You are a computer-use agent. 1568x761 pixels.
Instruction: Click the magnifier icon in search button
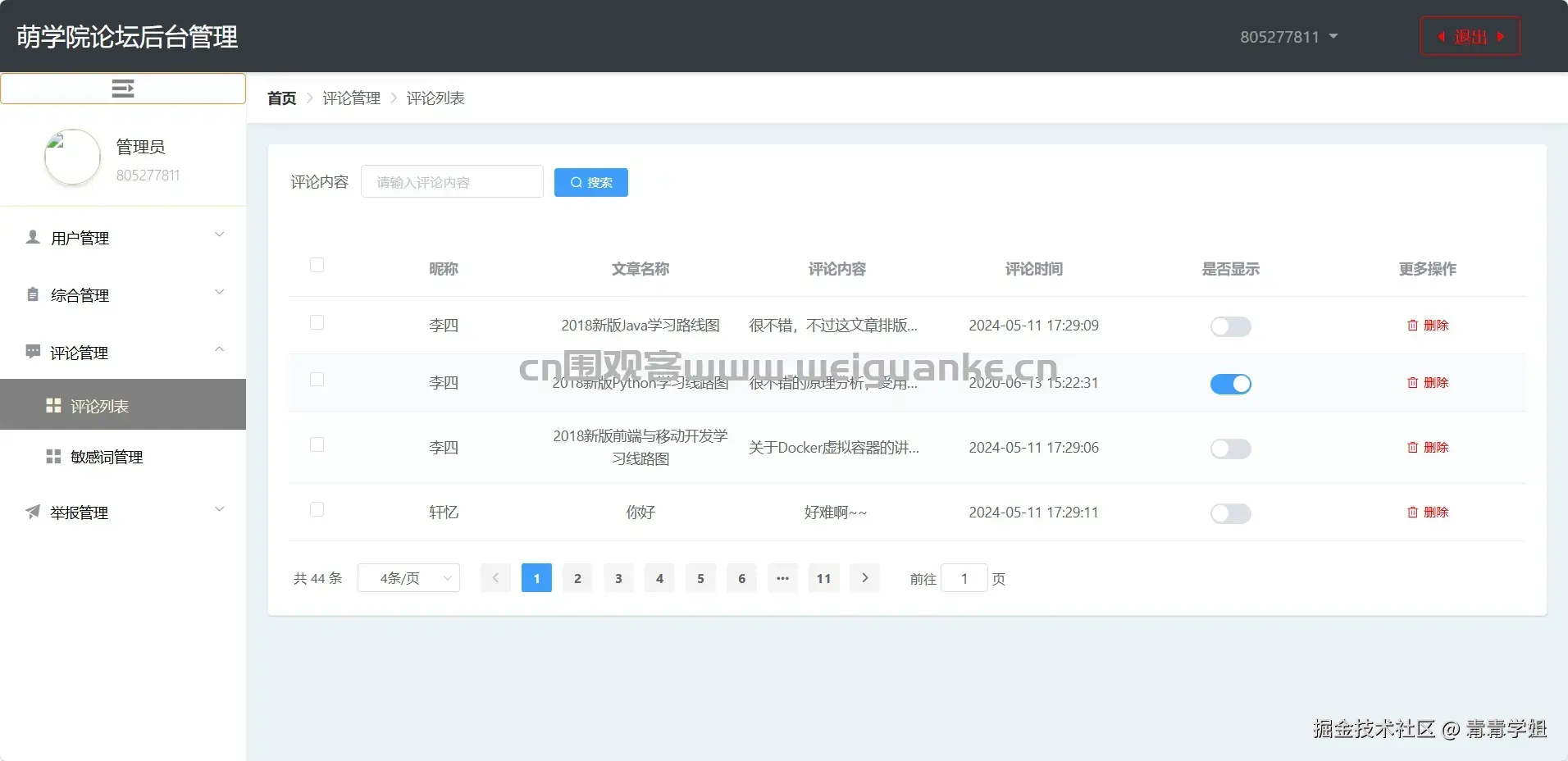(x=577, y=182)
